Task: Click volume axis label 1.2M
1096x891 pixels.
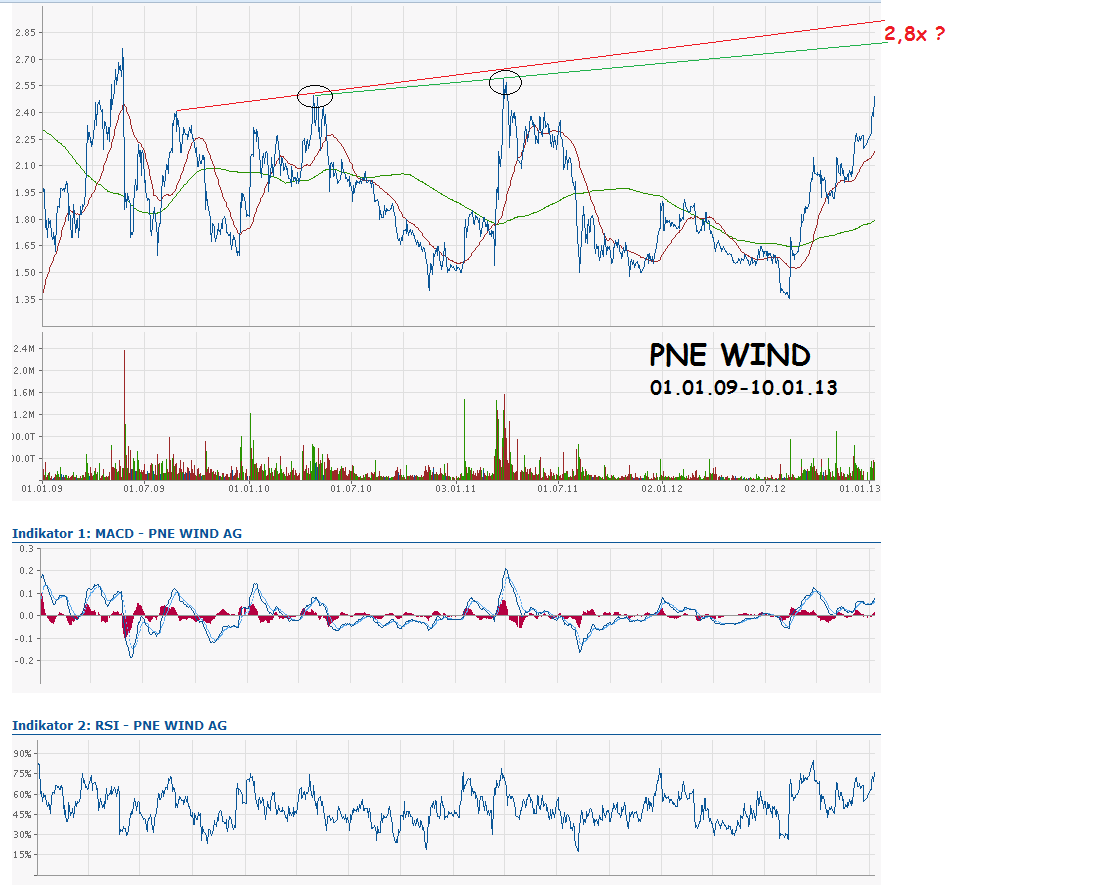Action: (x=24, y=414)
